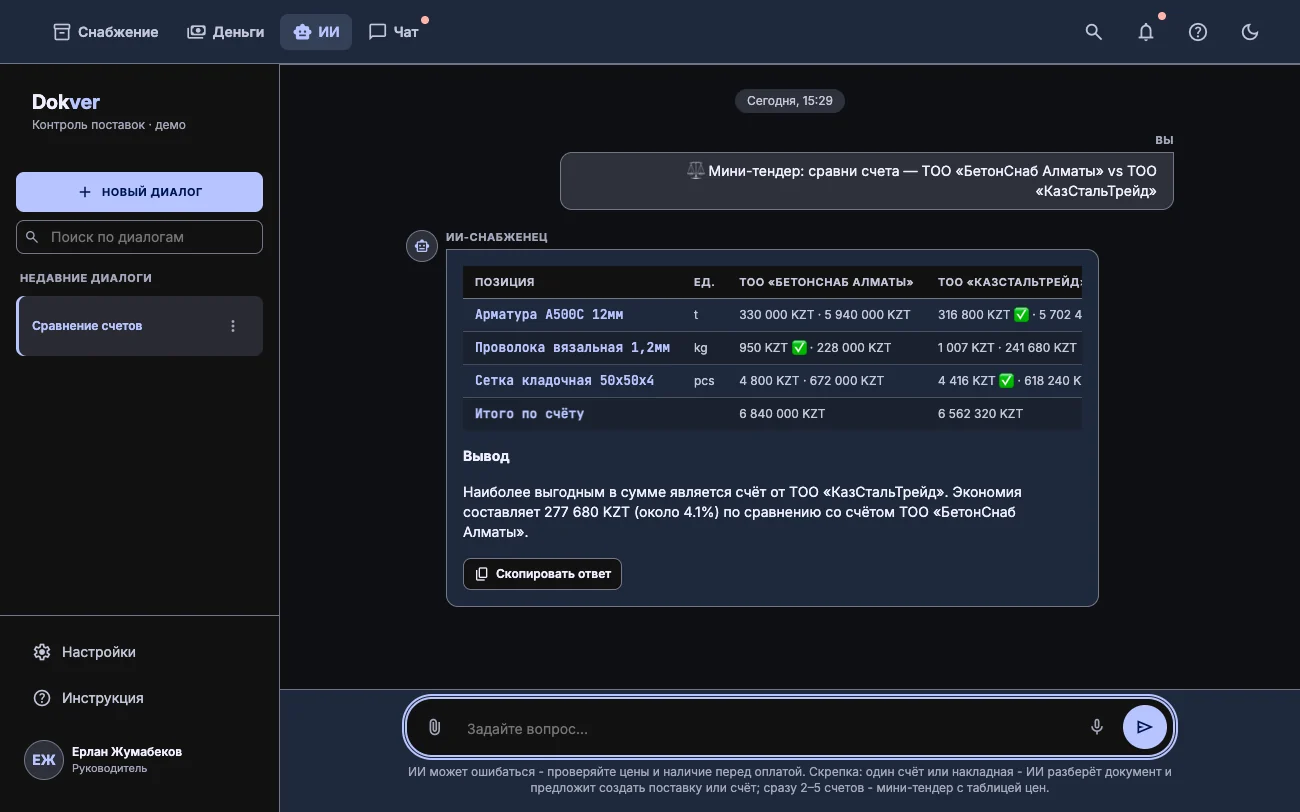
Task: Focus the Поиск по диалогам field
Action: pyautogui.click(x=139, y=237)
